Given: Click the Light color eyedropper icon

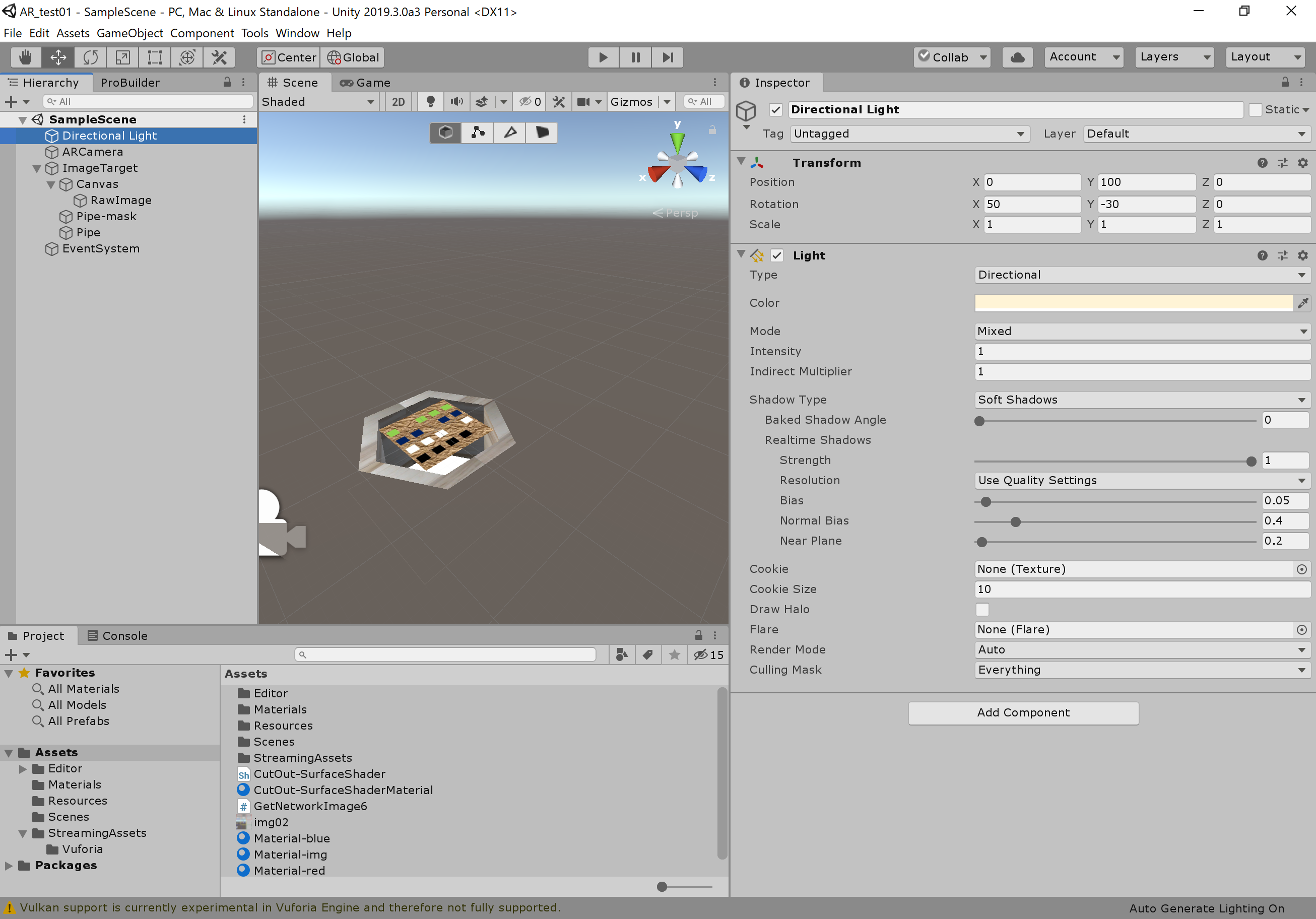Looking at the screenshot, I should pos(1302,303).
